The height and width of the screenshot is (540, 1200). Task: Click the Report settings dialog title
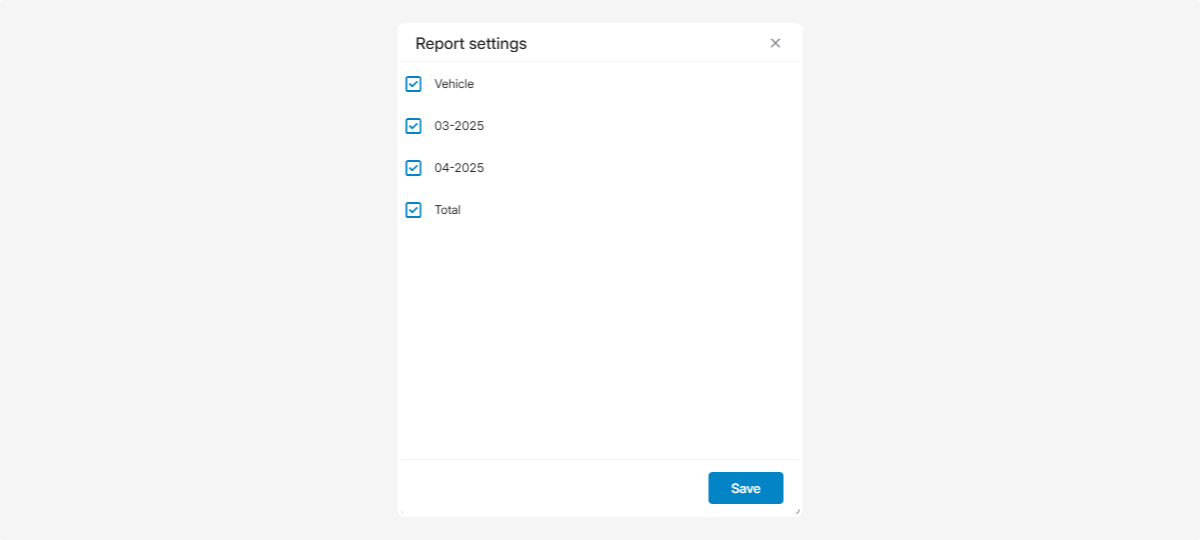pyautogui.click(x=471, y=44)
